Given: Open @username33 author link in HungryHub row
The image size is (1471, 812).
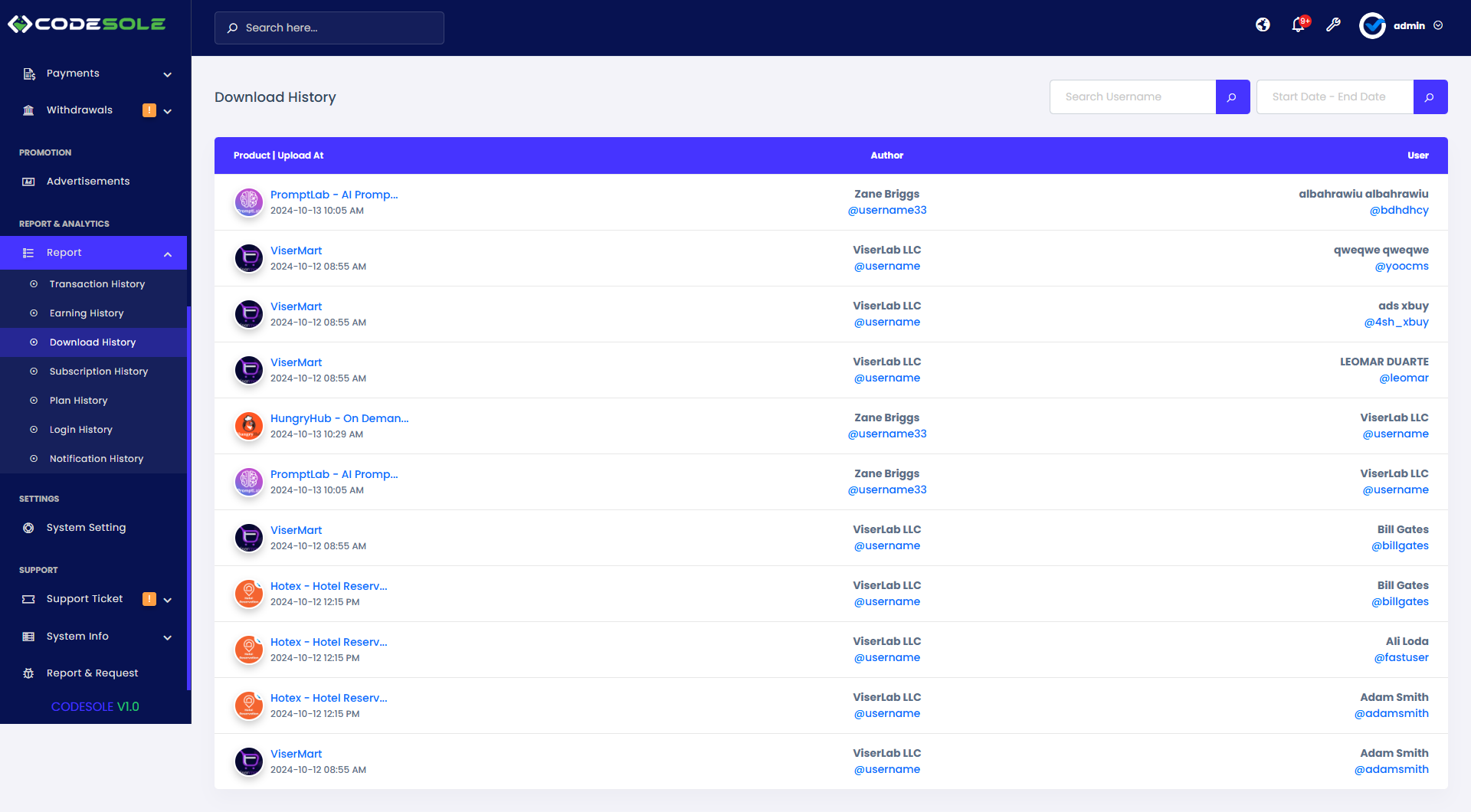Looking at the screenshot, I should click(x=887, y=434).
